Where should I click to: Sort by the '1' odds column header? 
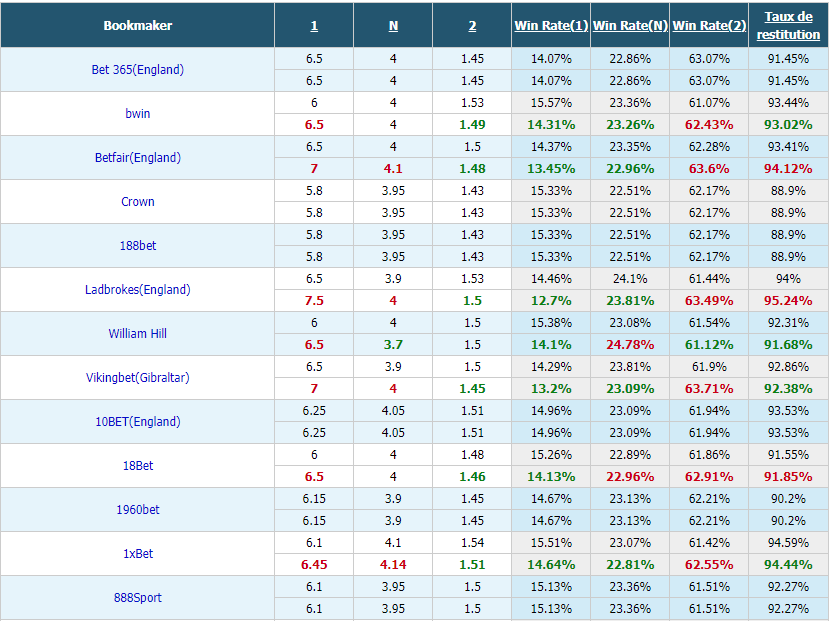[x=314, y=26]
